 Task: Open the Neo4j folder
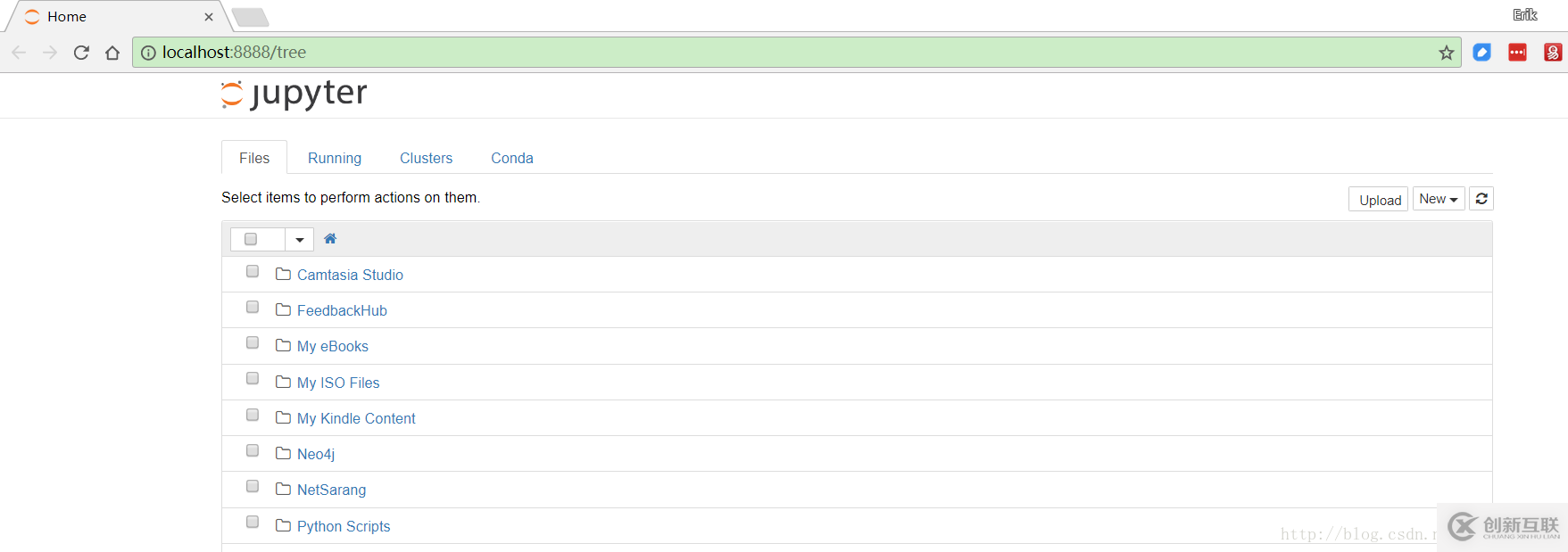pyautogui.click(x=316, y=454)
